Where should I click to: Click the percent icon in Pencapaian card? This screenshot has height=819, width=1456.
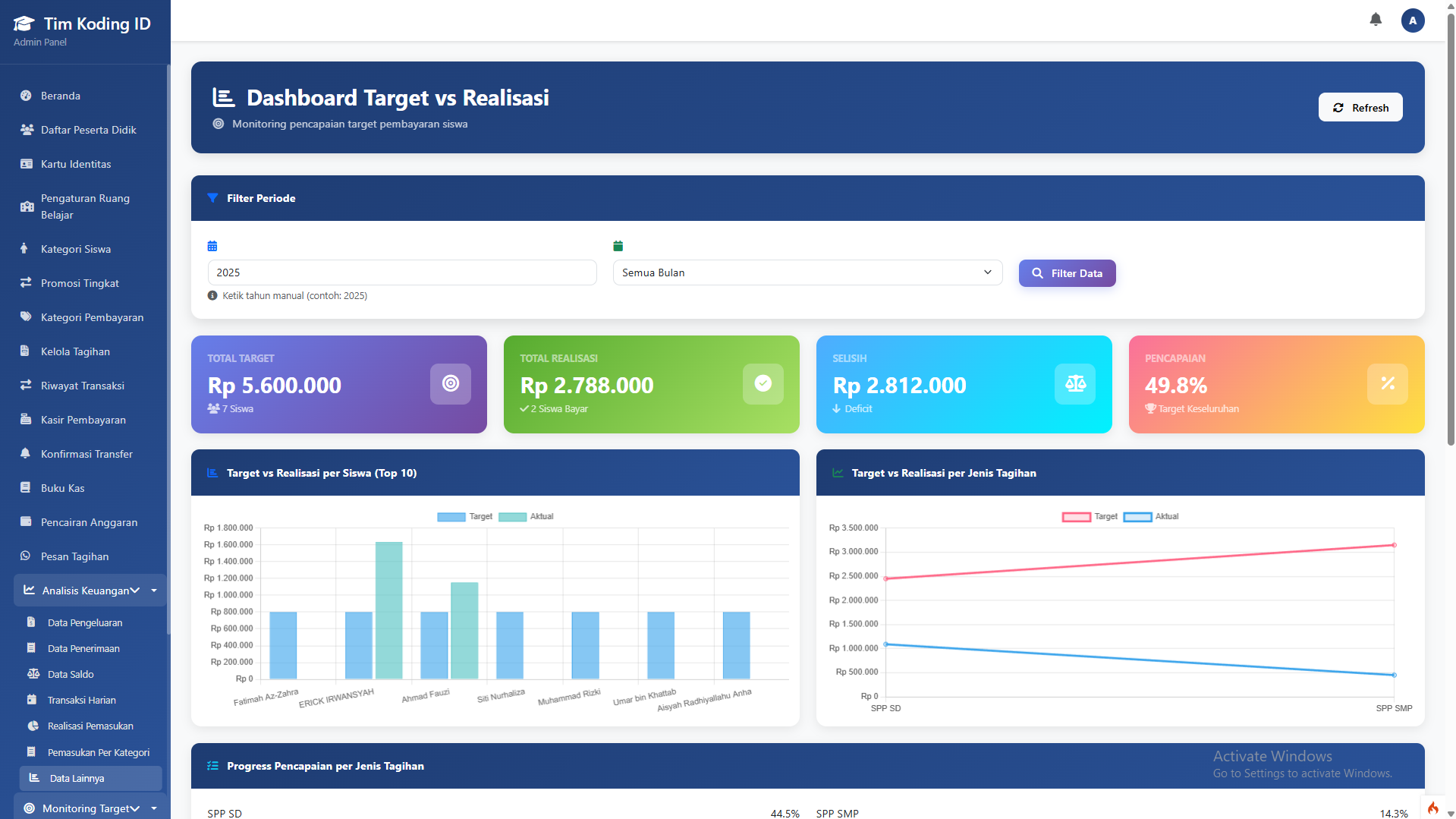[x=1387, y=384]
